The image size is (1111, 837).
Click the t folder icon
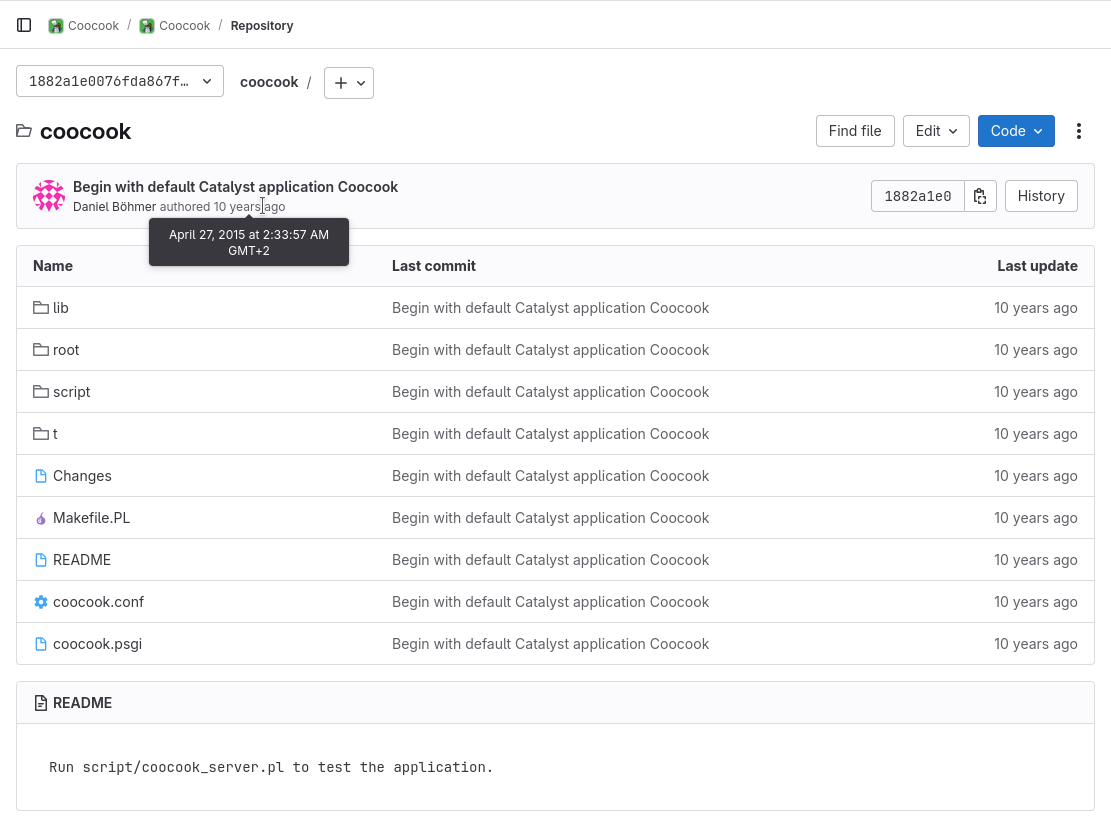[41, 433]
